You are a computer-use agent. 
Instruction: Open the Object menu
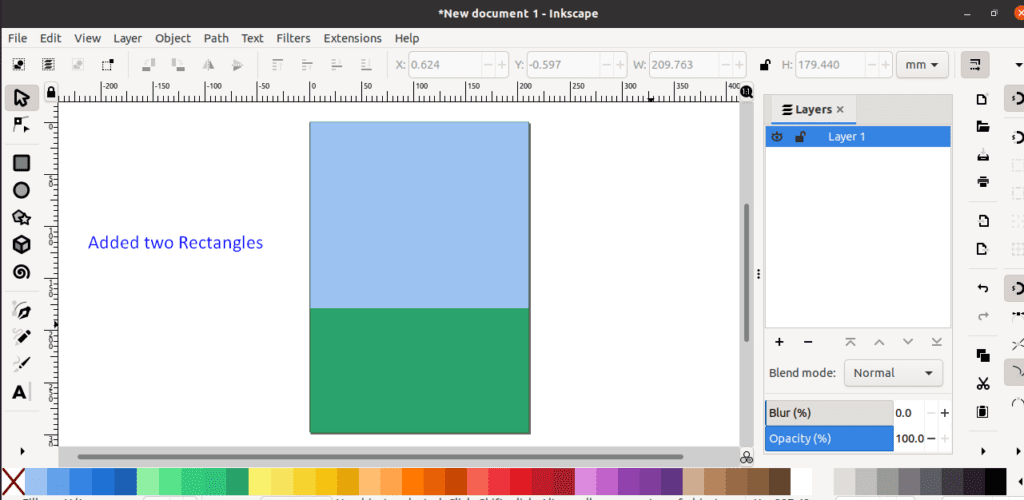(173, 38)
